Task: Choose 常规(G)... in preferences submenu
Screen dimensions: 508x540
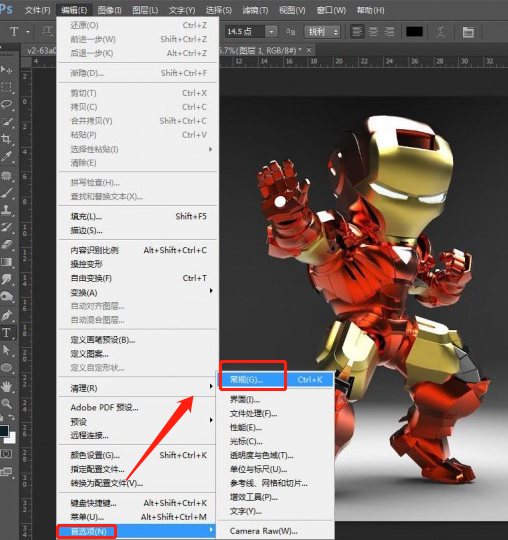Action: 276,380
